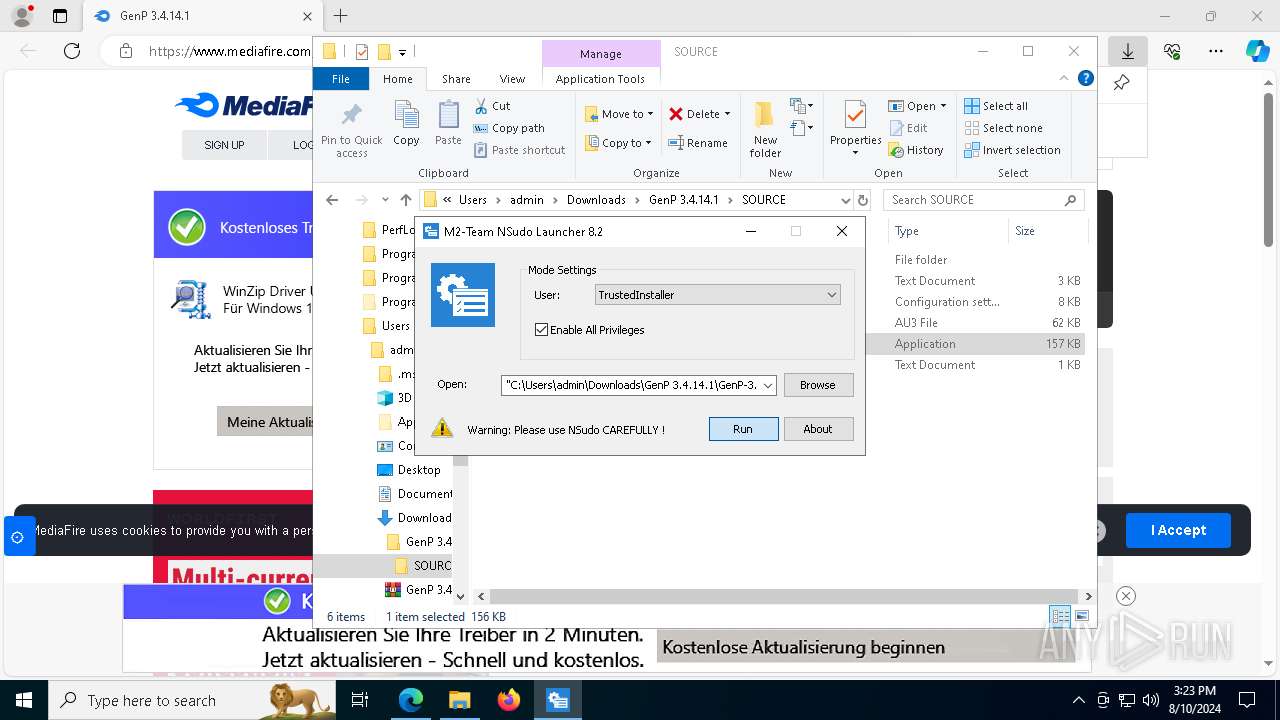The width and height of the screenshot is (1280, 720).
Task: Click Invert selection in the ribbon
Action: pyautogui.click(x=1012, y=150)
